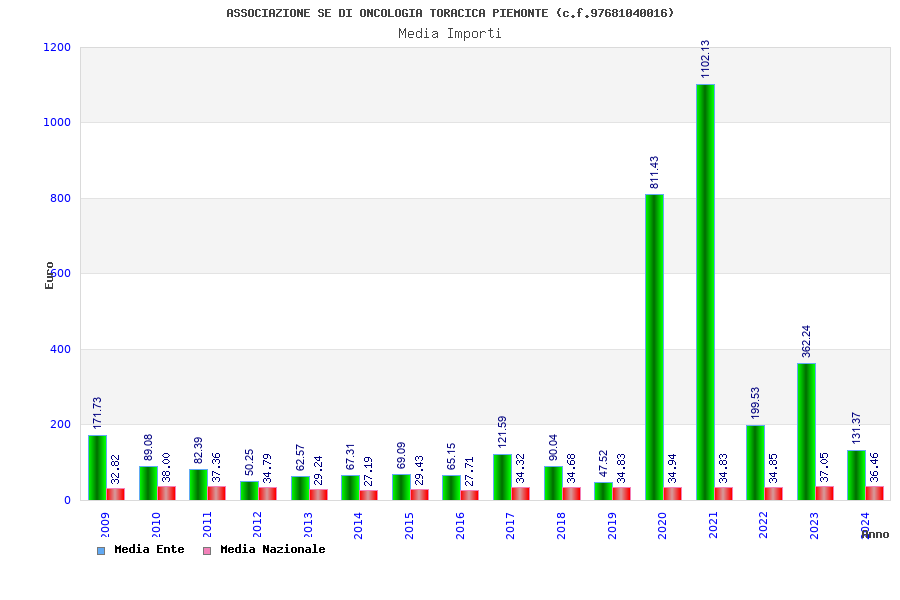
Task: Click the 811.43 value label
Action: click(x=654, y=172)
